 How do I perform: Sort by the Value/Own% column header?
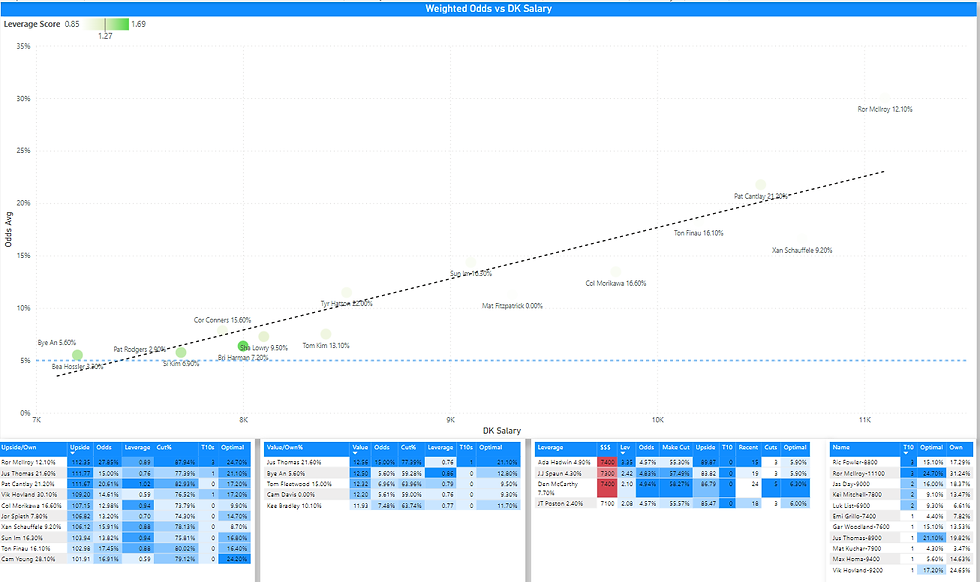(308, 448)
